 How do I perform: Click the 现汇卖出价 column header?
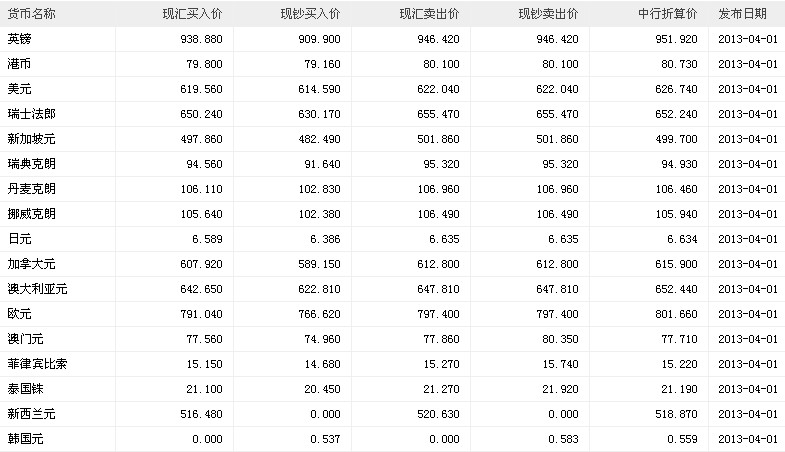tap(430, 14)
